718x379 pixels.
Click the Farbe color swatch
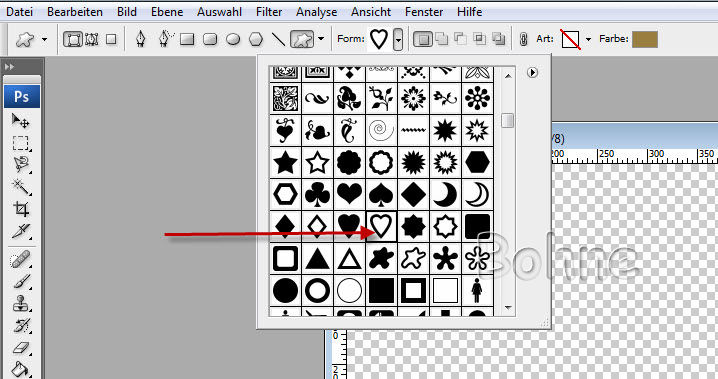click(x=645, y=39)
